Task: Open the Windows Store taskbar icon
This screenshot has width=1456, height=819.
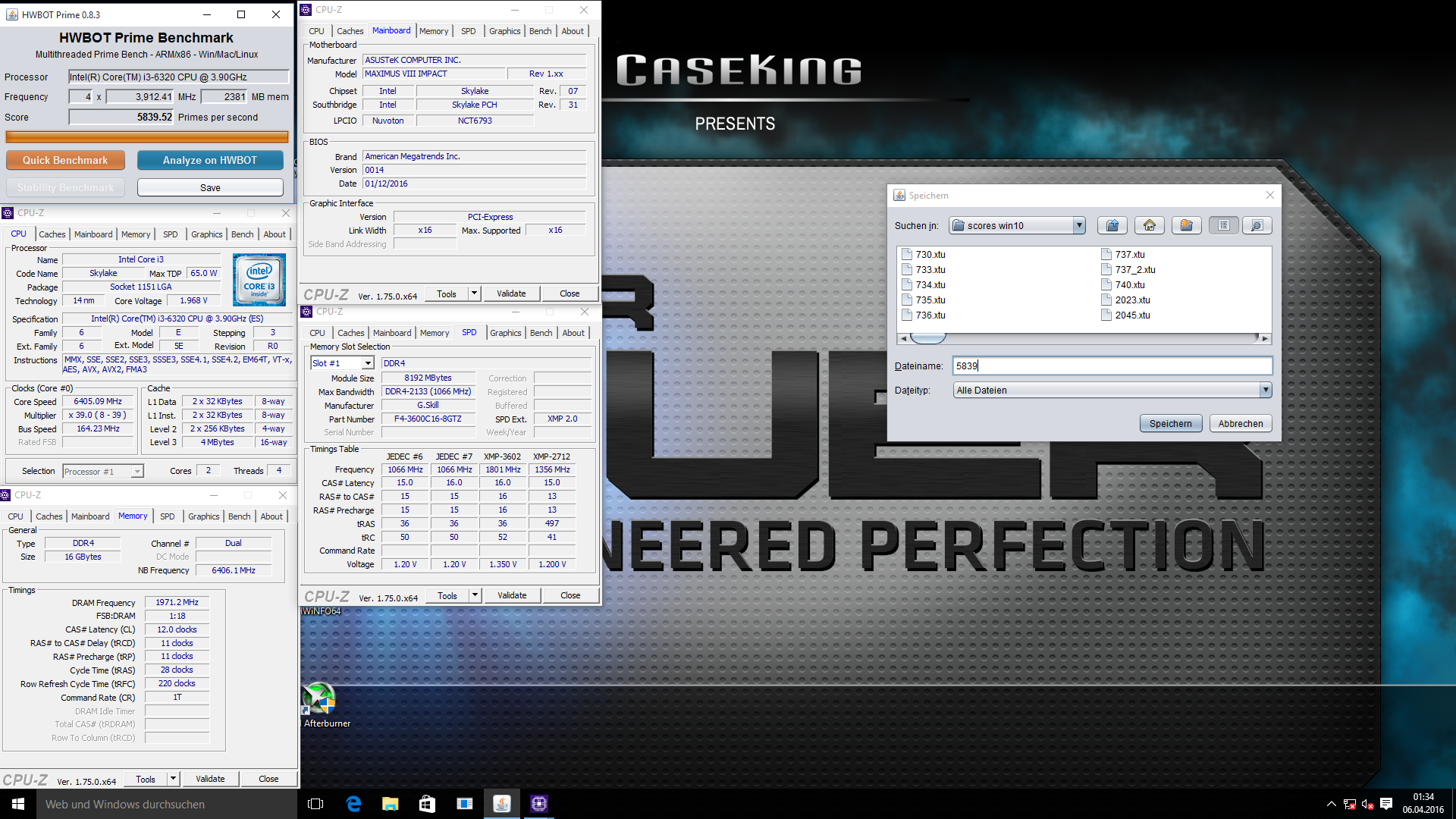Action: pyautogui.click(x=428, y=804)
